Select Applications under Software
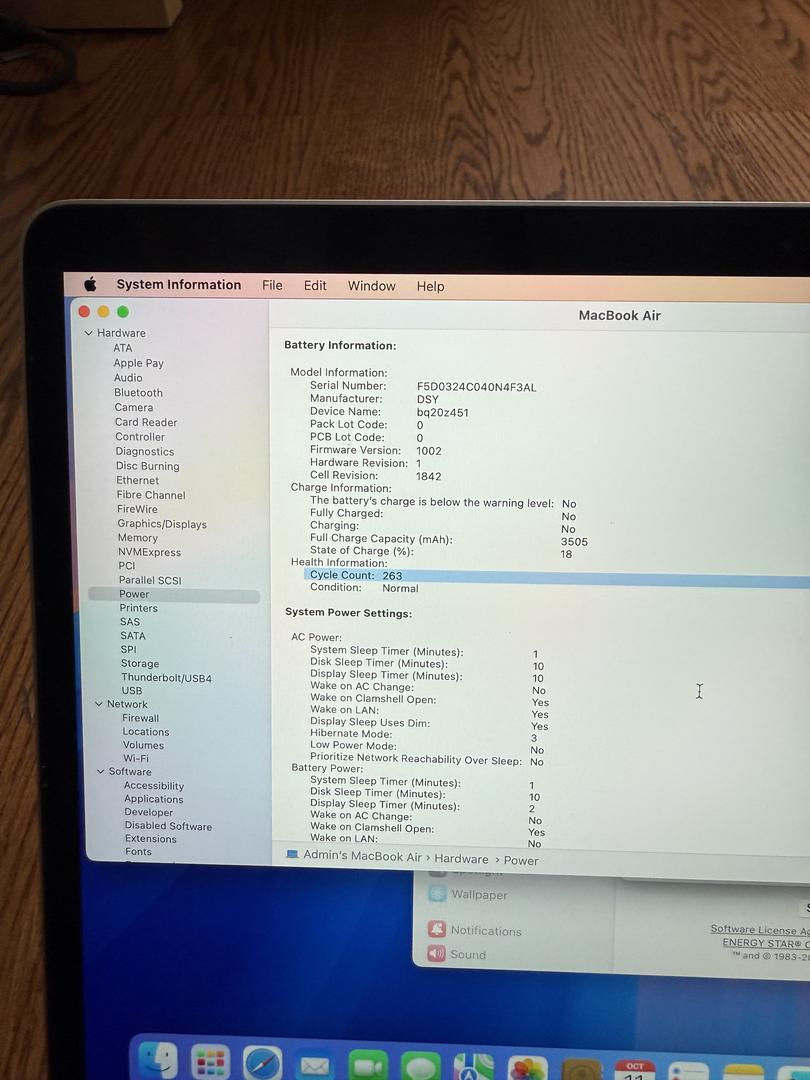The image size is (810, 1080). (154, 799)
